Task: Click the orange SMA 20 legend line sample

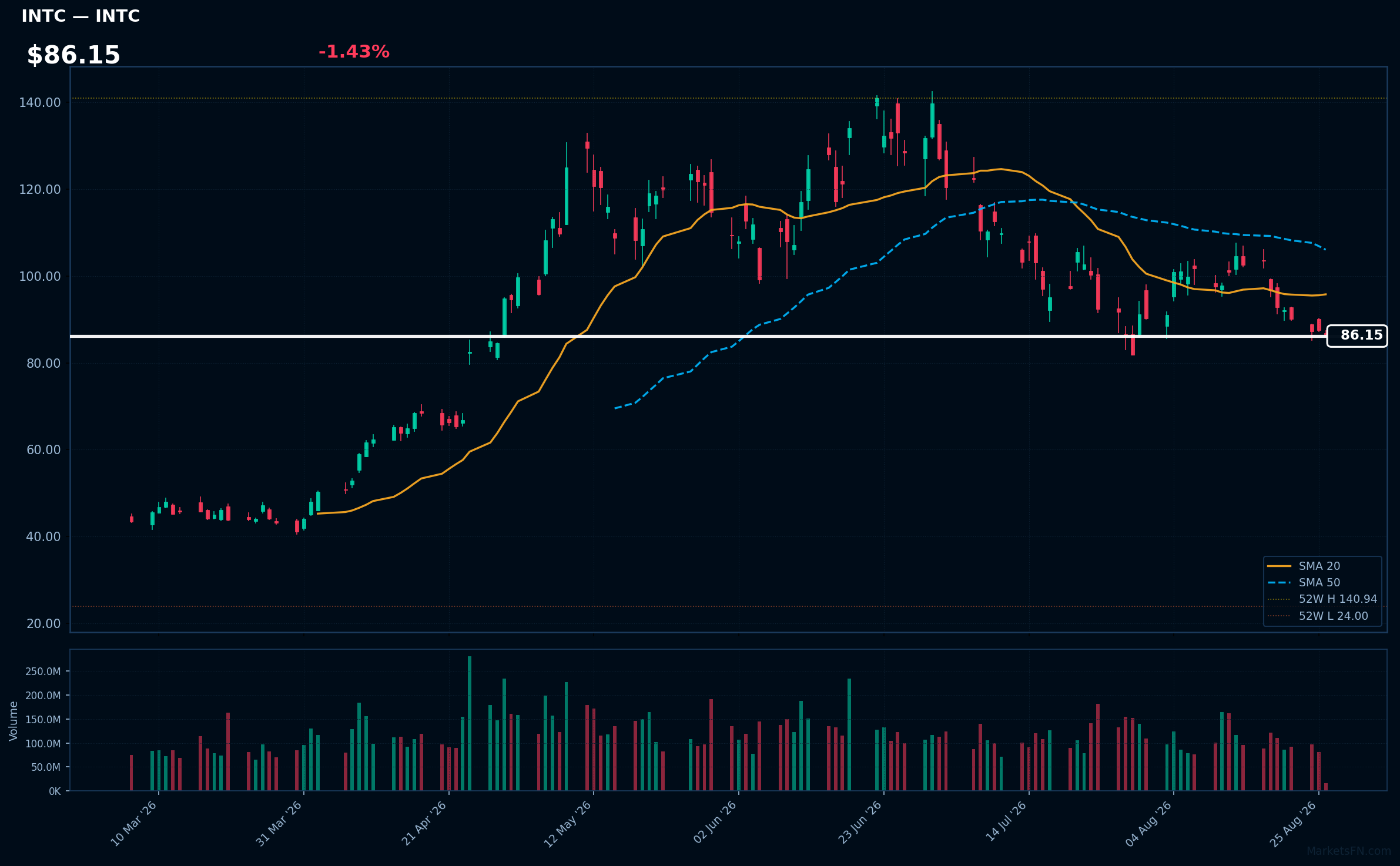Action: [1279, 566]
